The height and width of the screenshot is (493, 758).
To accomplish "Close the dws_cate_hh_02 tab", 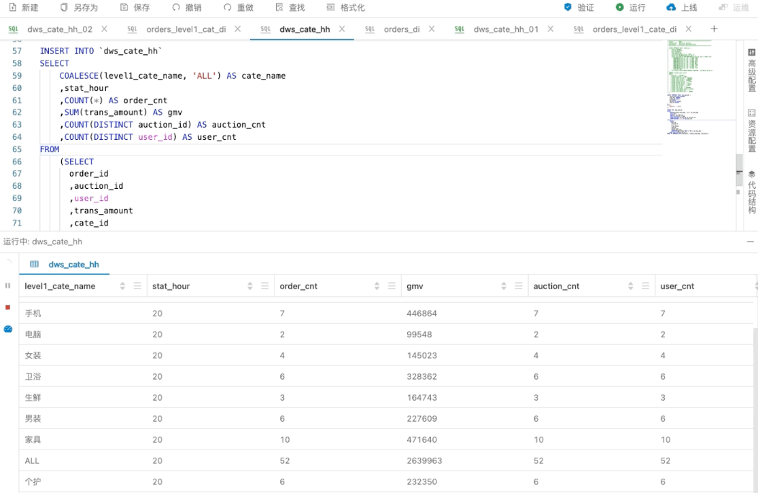I will (x=104, y=29).
